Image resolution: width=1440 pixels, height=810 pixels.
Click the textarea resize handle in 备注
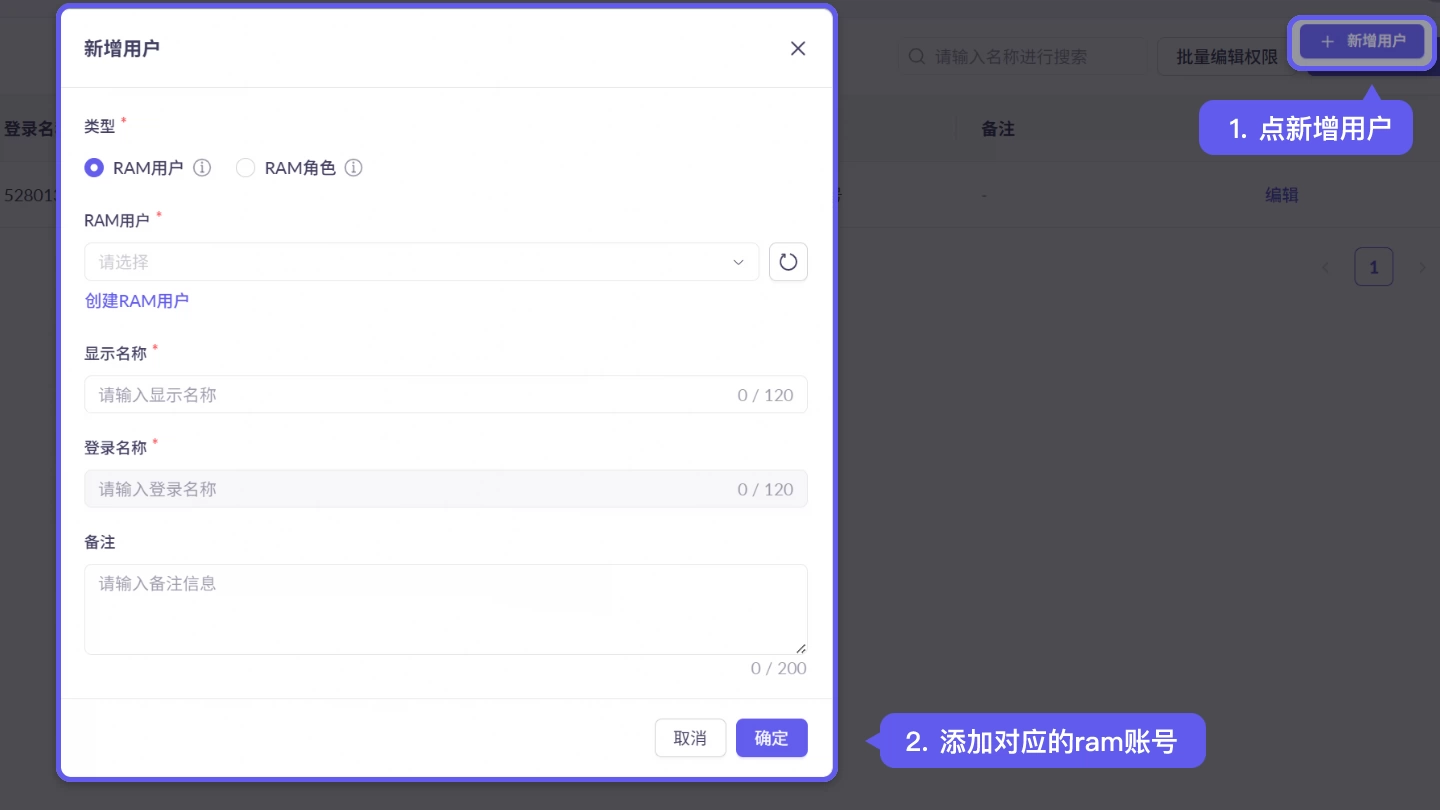click(x=801, y=648)
